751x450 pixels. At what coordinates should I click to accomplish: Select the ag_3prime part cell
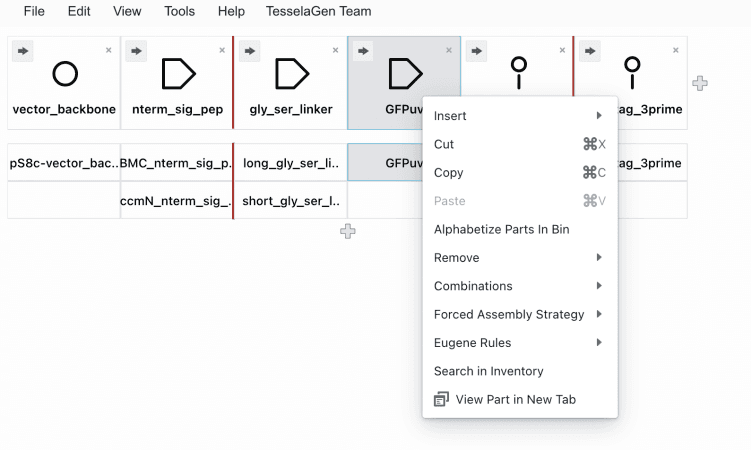pos(652,163)
